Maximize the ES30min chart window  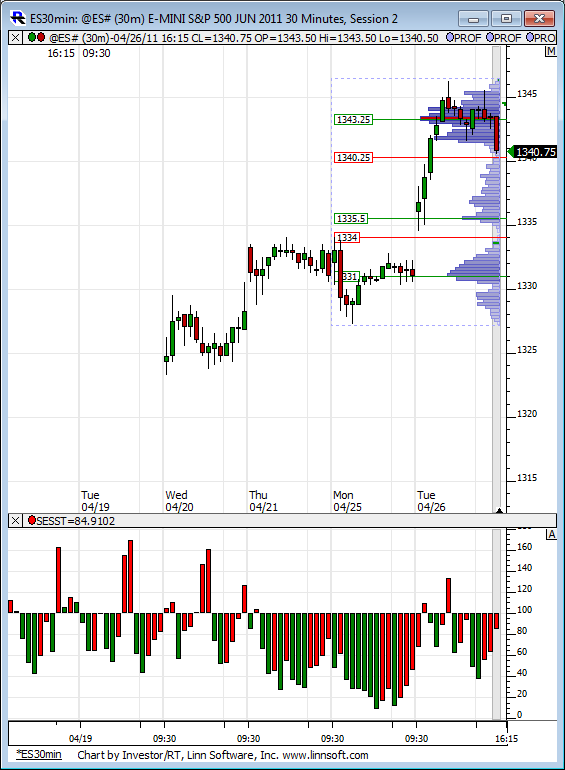(x=506, y=19)
